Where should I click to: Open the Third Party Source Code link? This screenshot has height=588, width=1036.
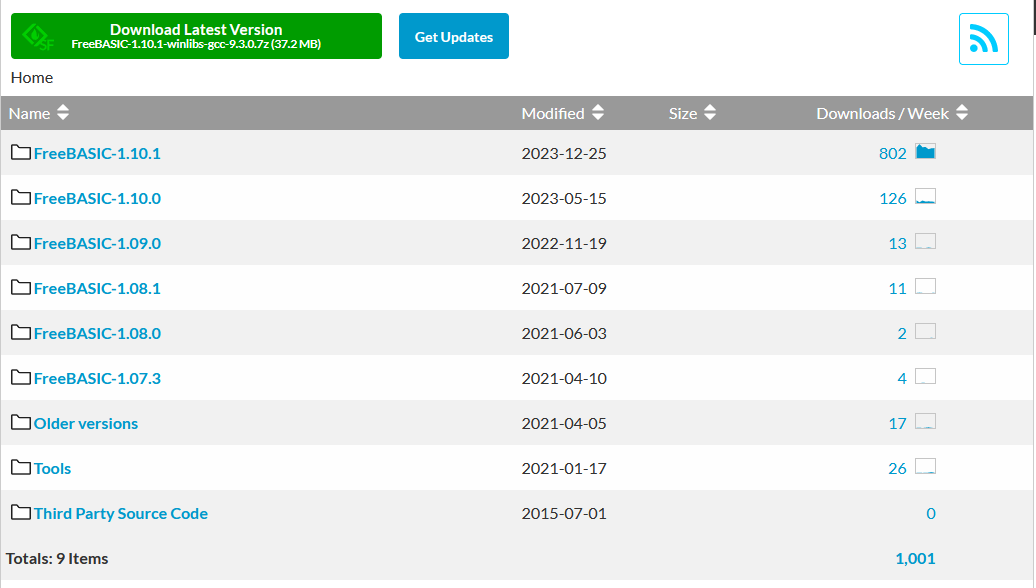(x=121, y=513)
